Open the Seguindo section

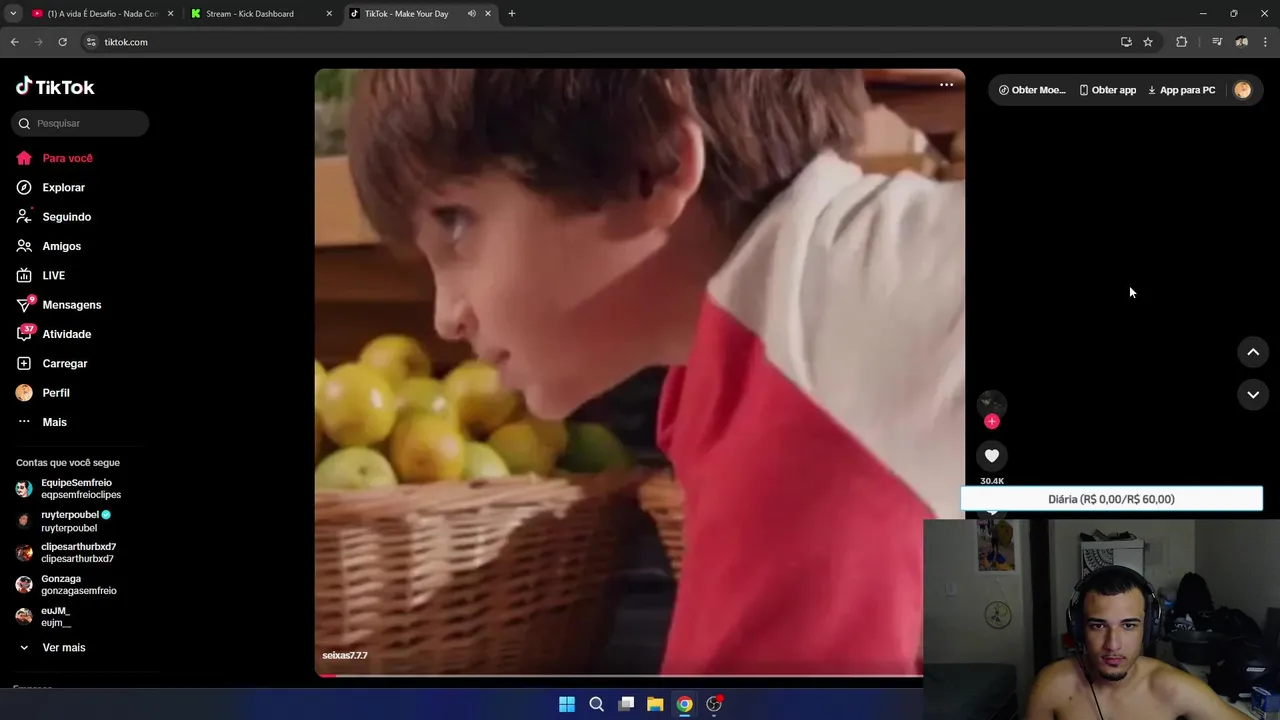66,217
